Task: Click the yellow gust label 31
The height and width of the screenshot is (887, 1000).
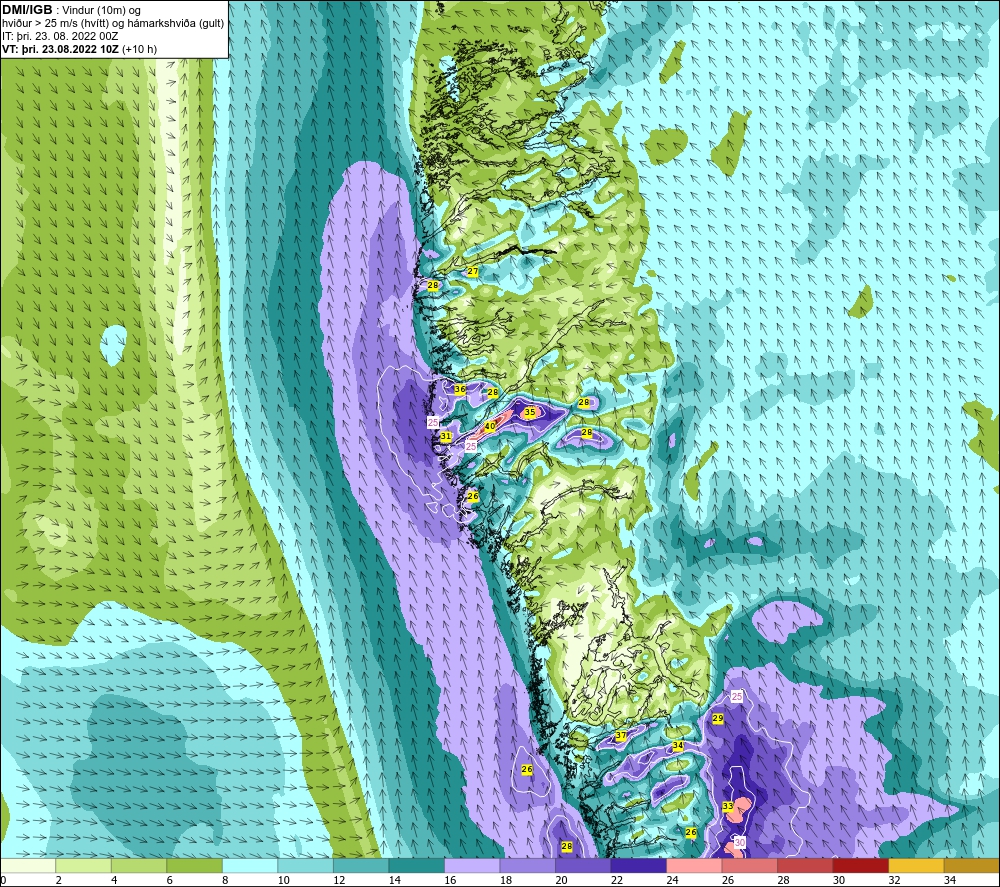Action: pos(446,437)
